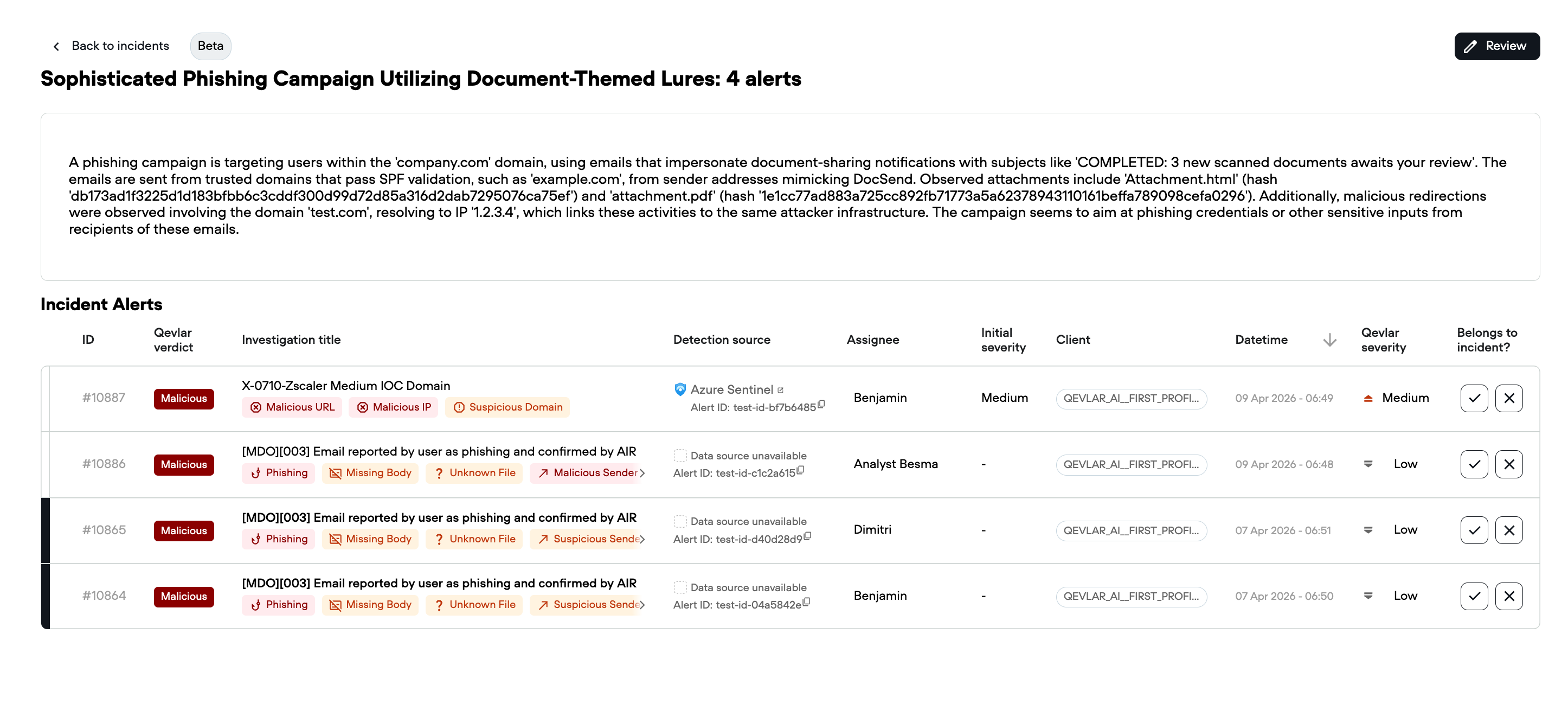Select the Malicious verdict badge on #10865
This screenshot has height=704, width=1568.
pos(183,530)
